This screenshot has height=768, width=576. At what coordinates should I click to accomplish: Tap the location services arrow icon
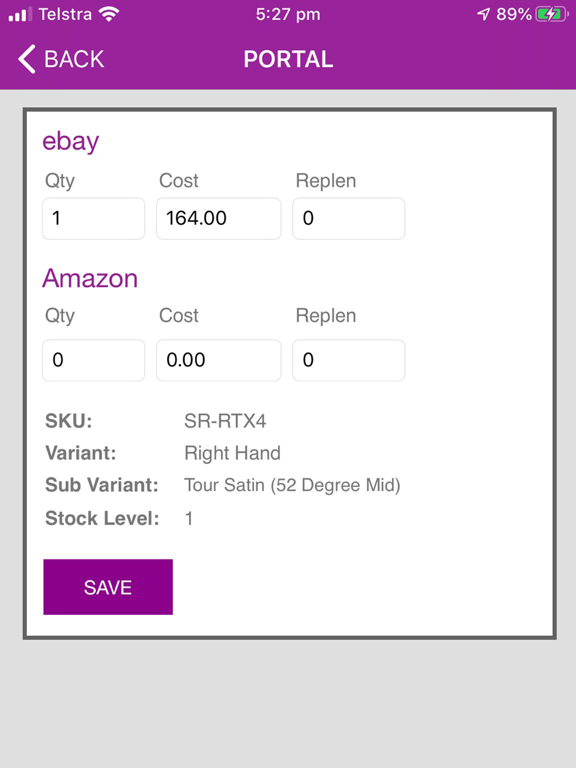pos(483,14)
